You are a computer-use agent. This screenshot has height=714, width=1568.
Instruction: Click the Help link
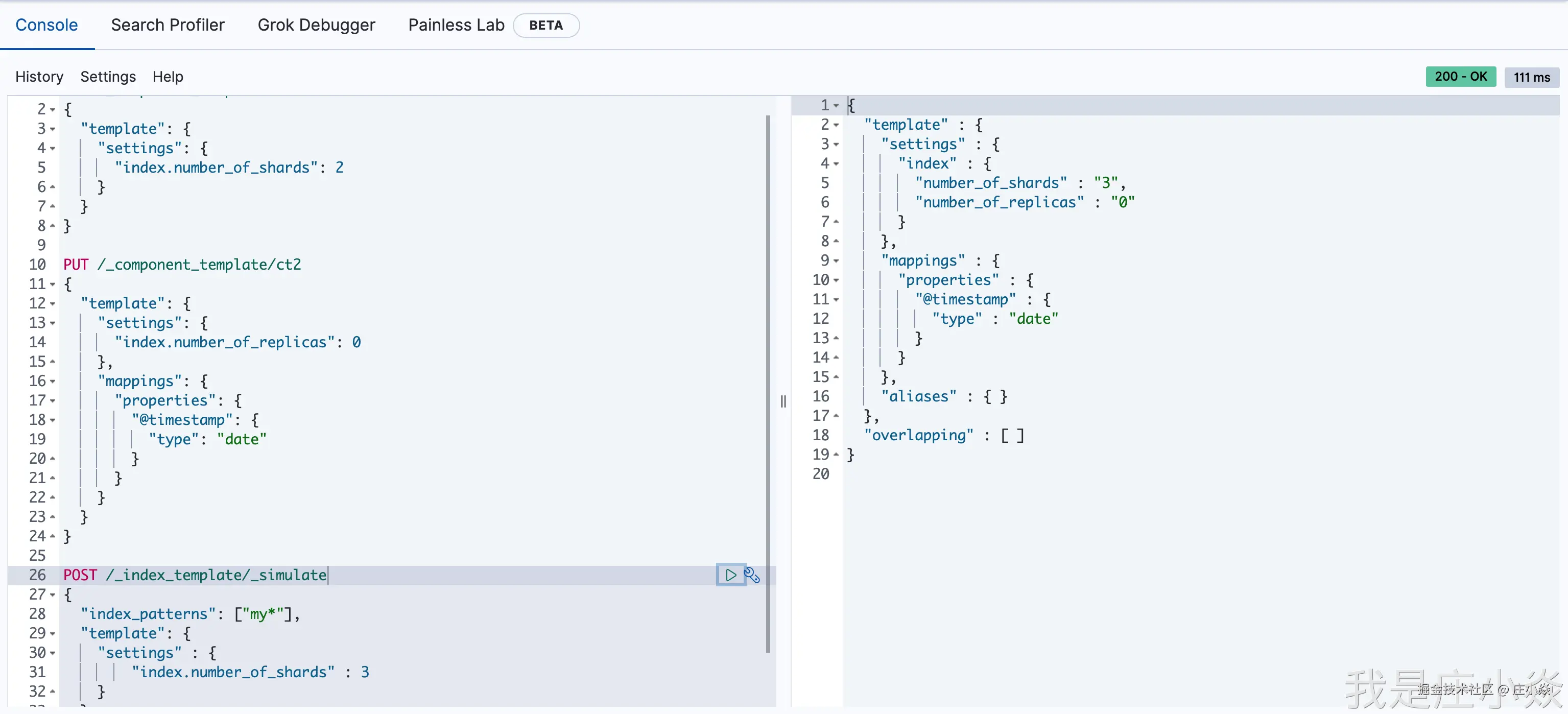tap(168, 77)
